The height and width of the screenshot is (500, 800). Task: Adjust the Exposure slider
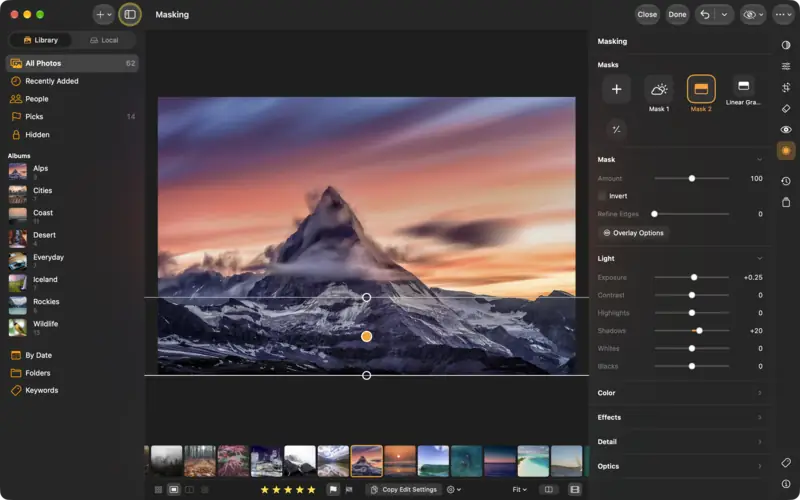coord(692,278)
